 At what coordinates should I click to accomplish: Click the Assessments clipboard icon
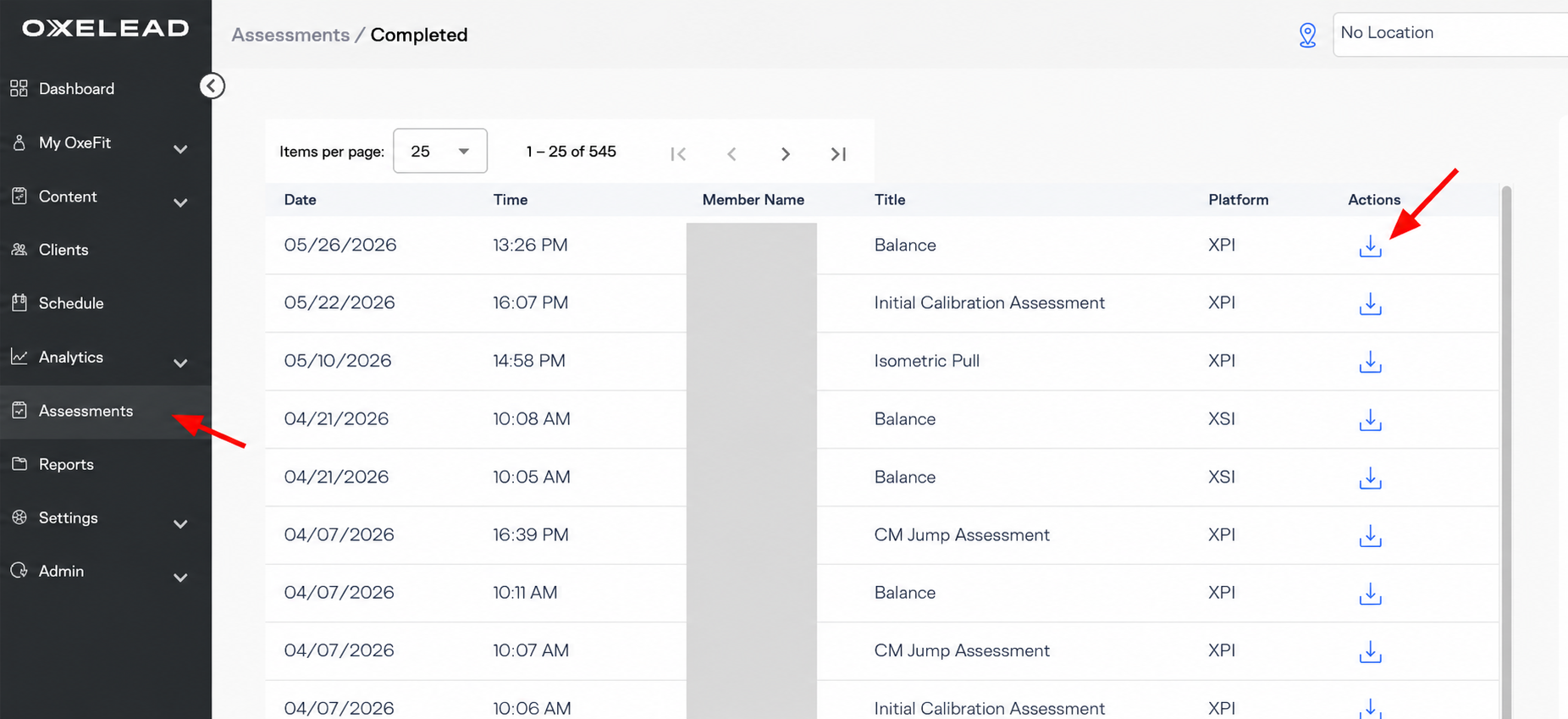(x=19, y=410)
